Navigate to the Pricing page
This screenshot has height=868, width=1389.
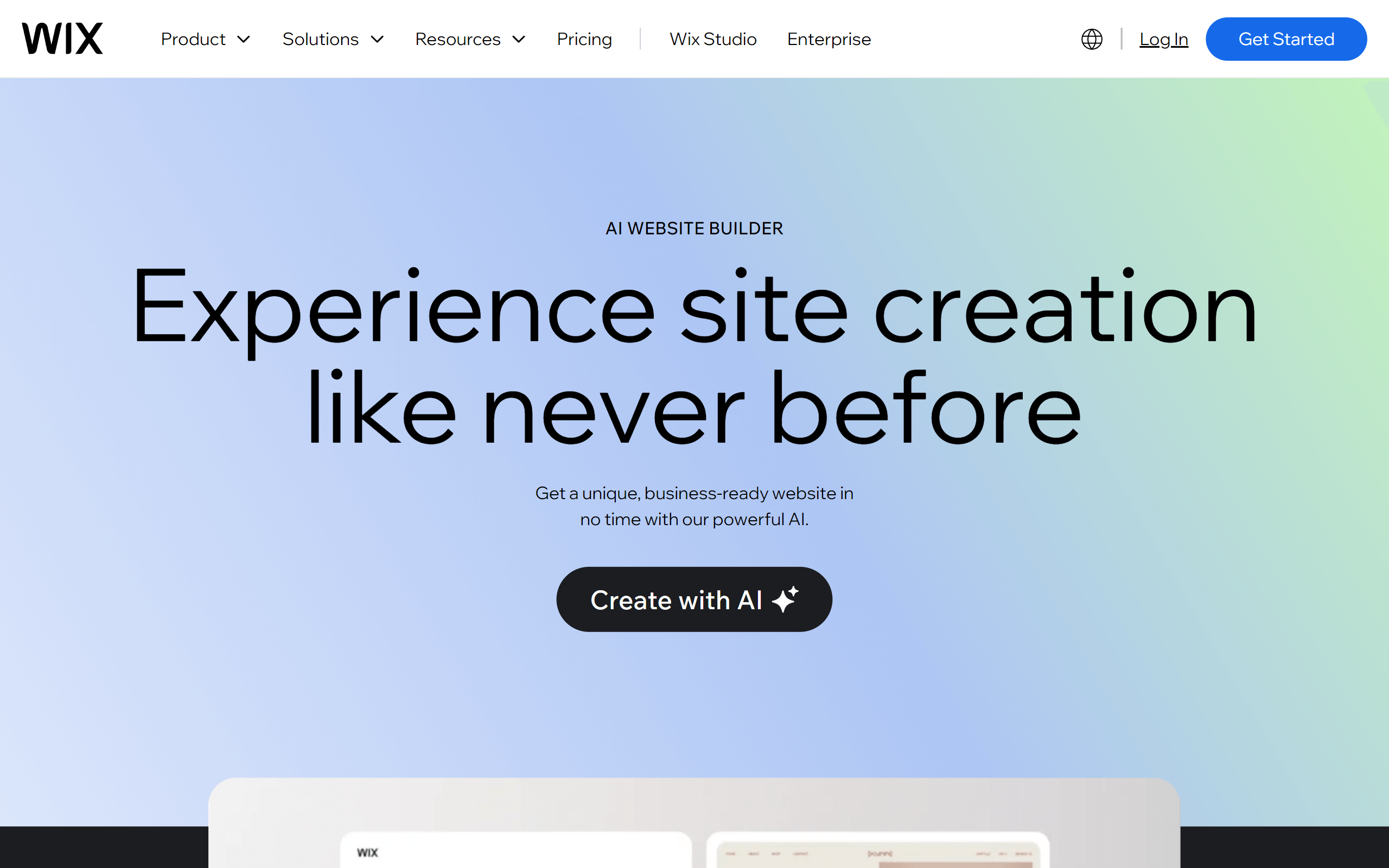point(584,39)
